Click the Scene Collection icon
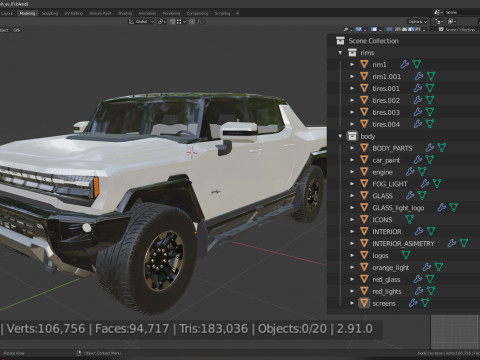 tap(340, 41)
